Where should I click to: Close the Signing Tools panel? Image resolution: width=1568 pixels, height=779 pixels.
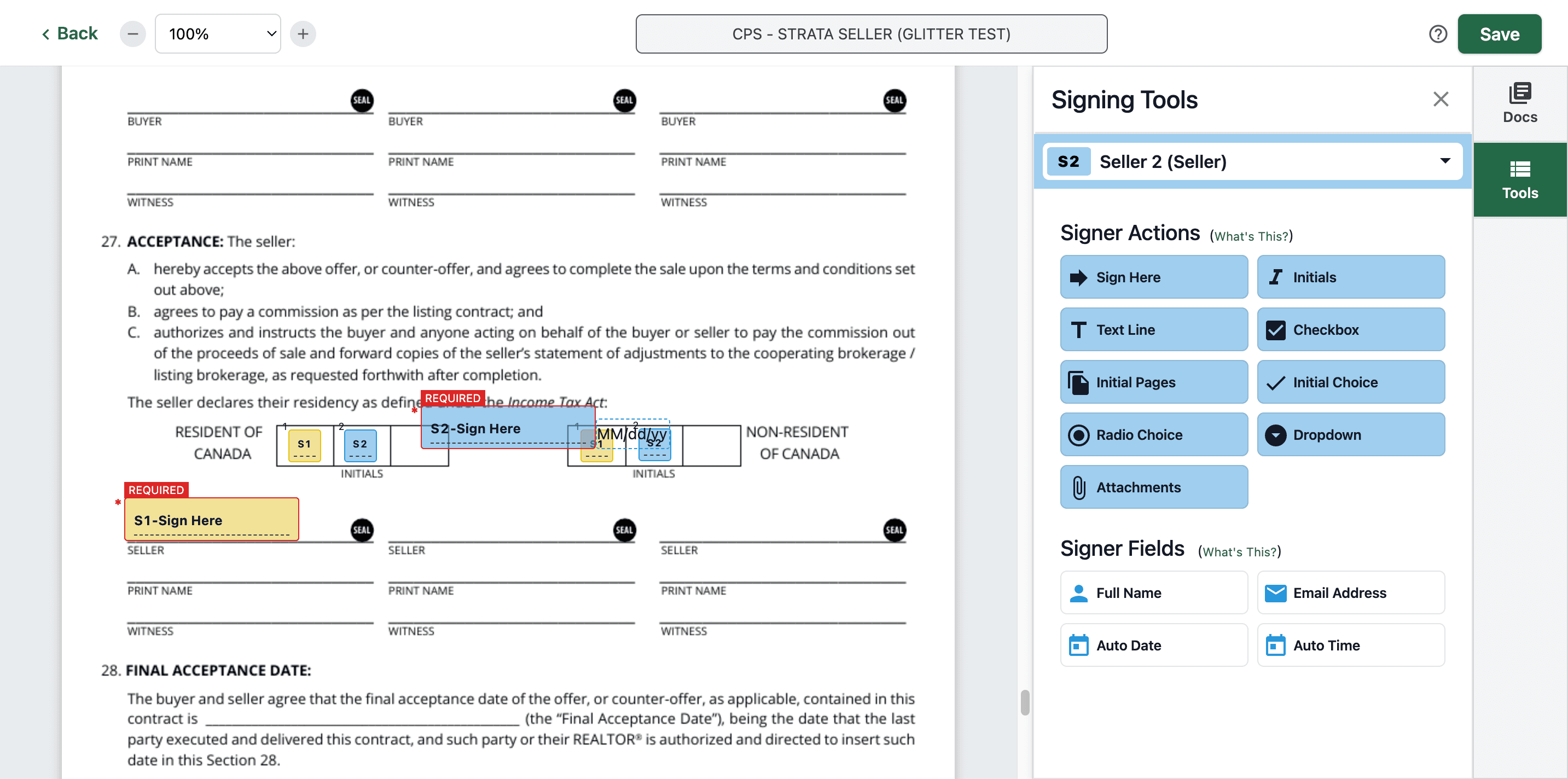[1440, 99]
